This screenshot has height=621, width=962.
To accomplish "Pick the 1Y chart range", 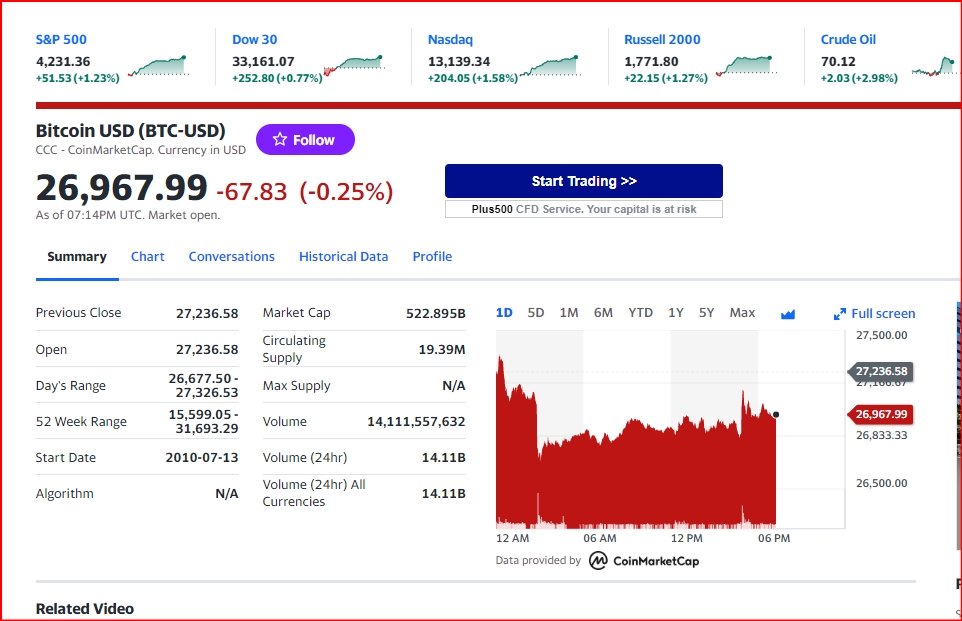I will [x=675, y=313].
